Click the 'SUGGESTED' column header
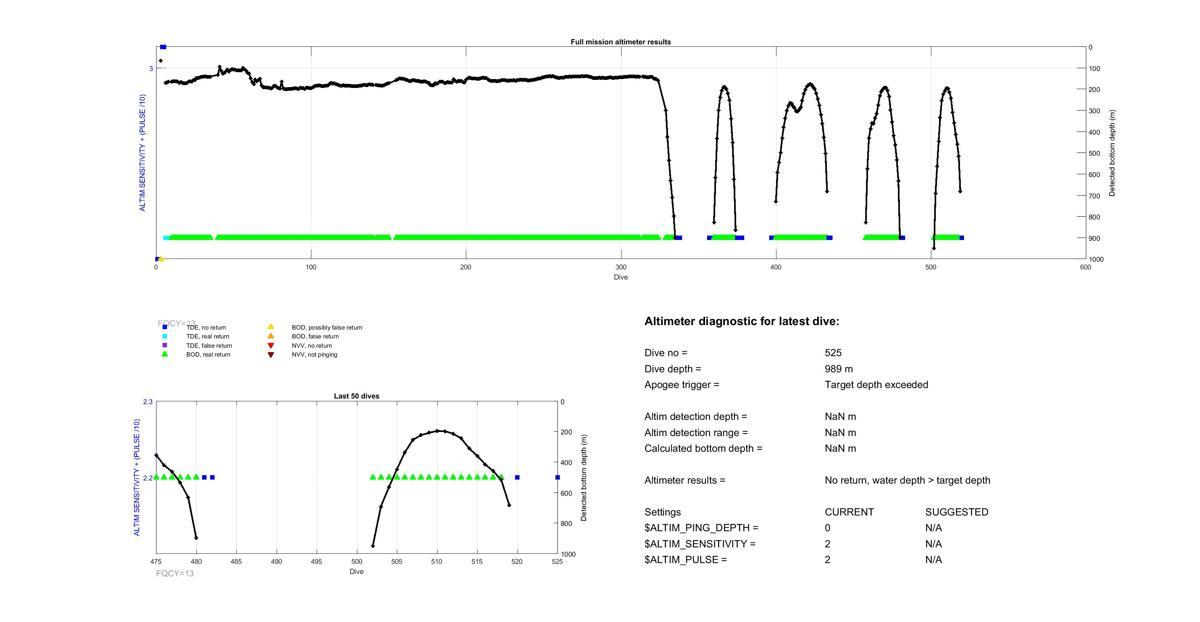Image resolution: width=1200 pixels, height=622 pixels. pyautogui.click(x=957, y=512)
